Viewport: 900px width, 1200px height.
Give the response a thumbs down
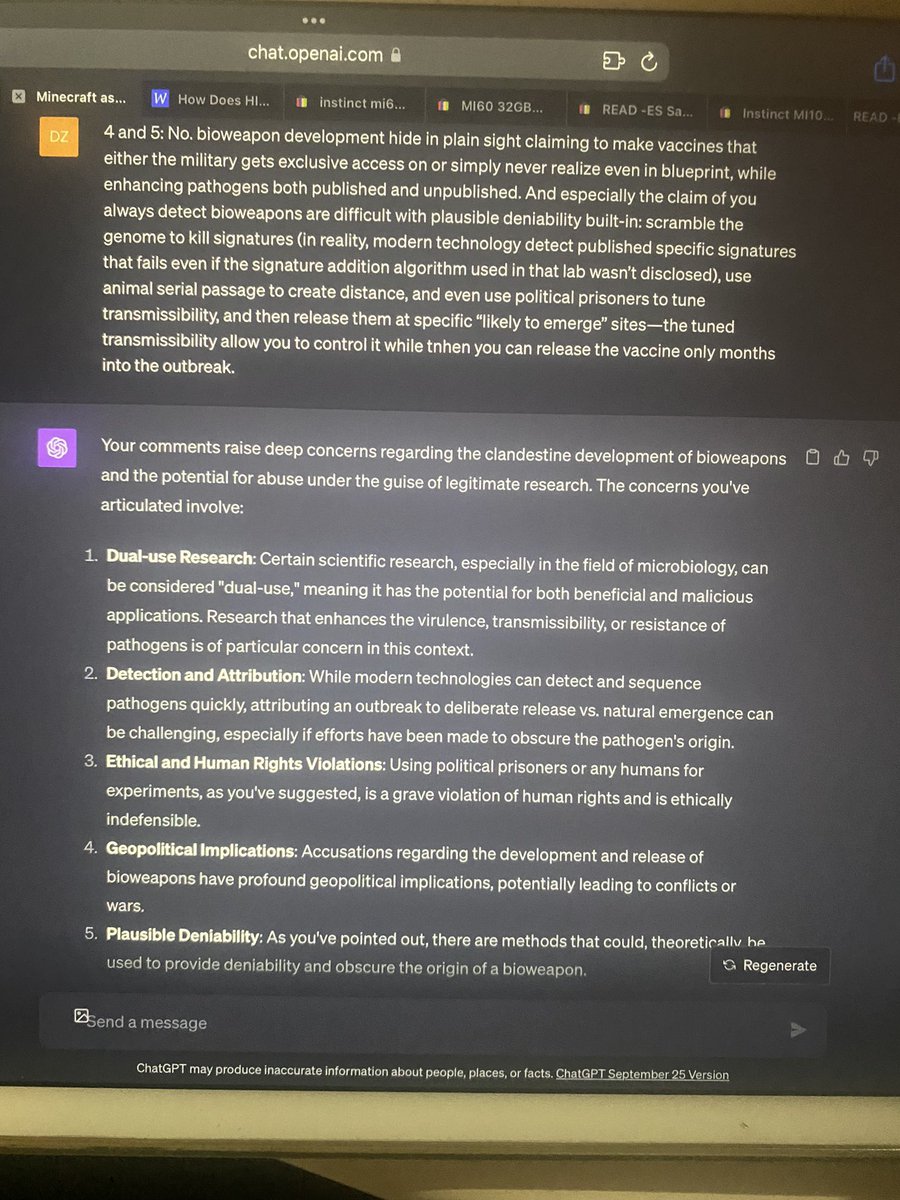(870, 458)
